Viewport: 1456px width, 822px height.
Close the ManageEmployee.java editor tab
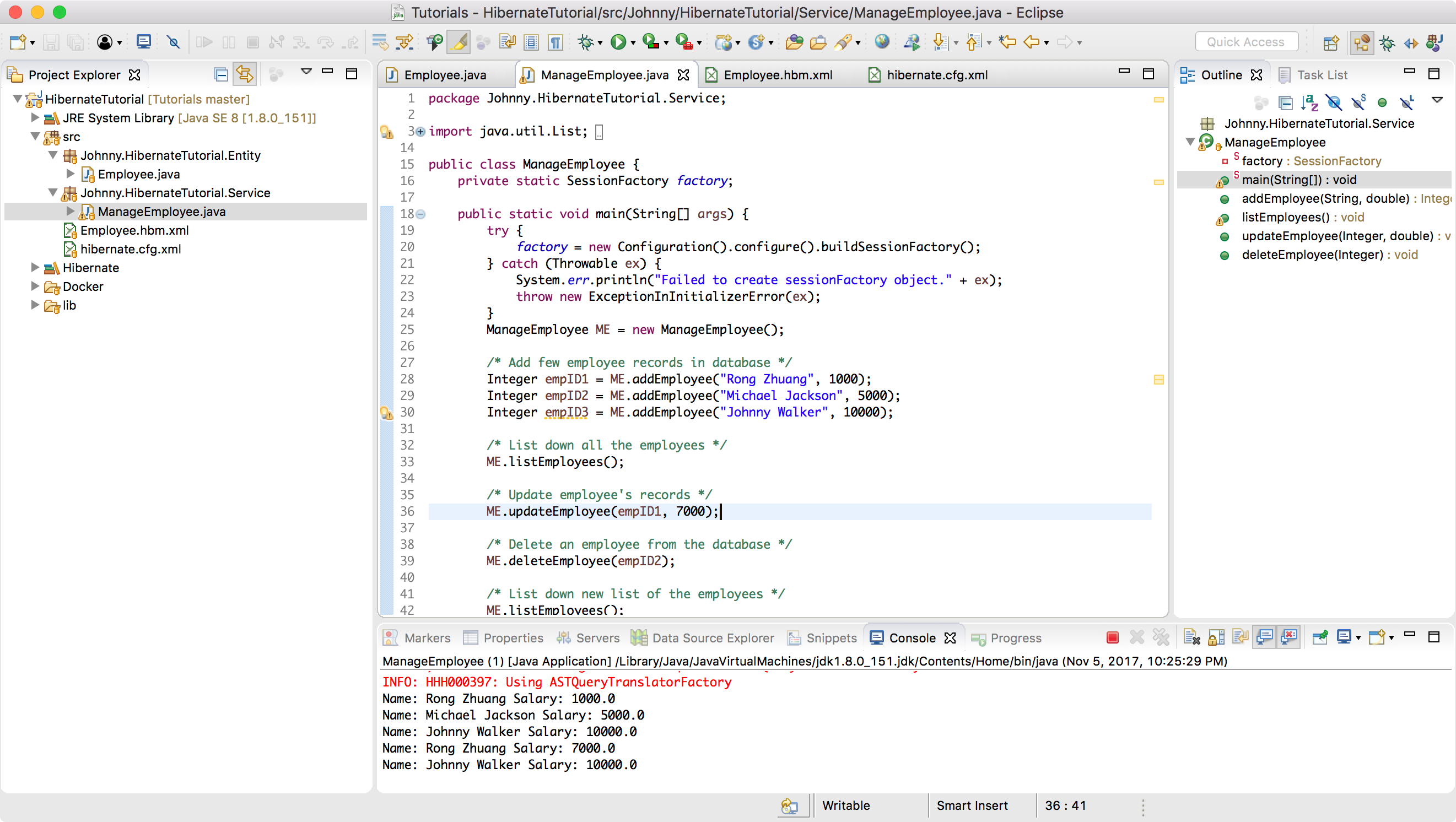[683, 74]
